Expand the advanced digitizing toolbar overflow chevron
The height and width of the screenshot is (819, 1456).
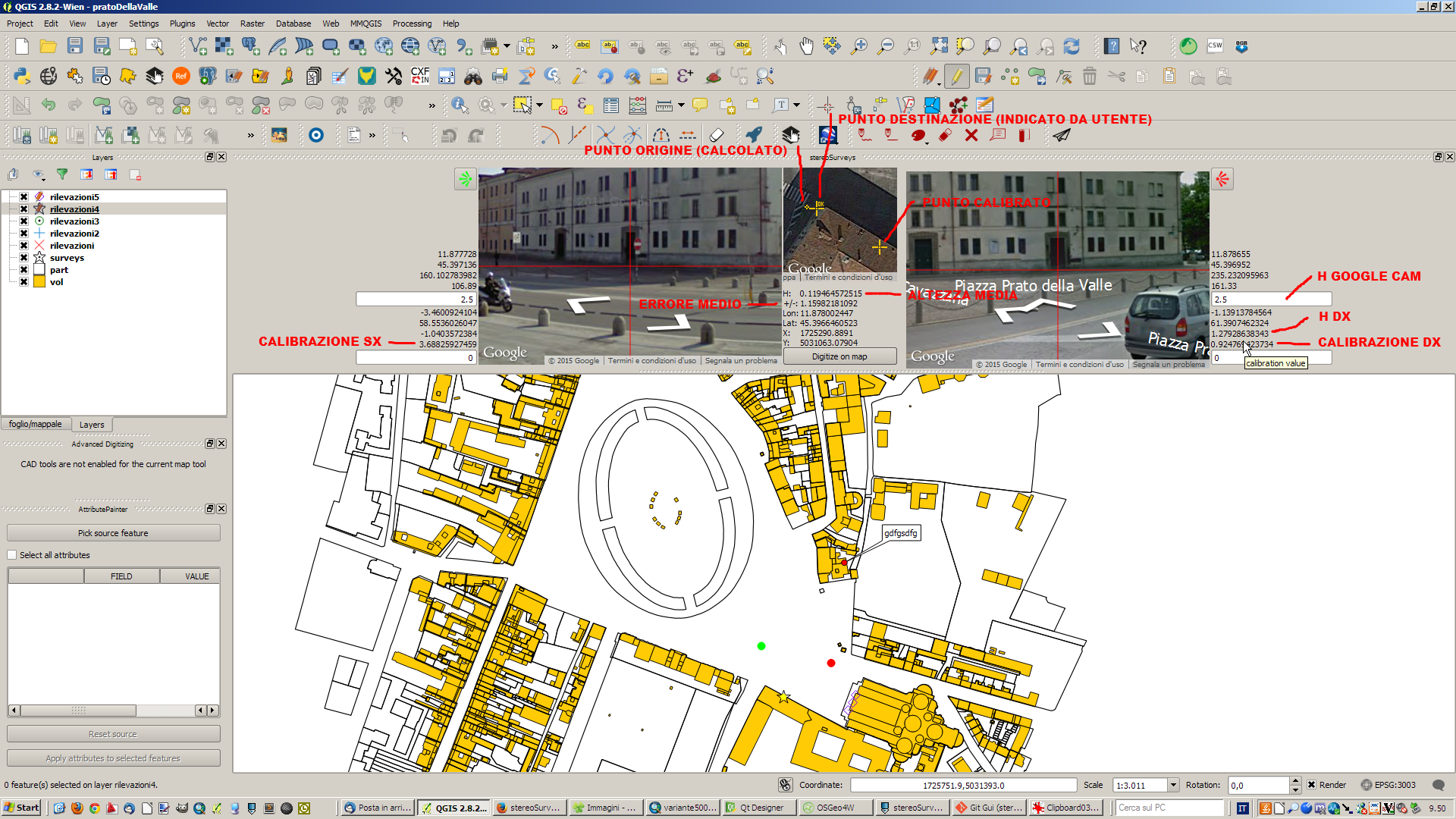point(431,105)
